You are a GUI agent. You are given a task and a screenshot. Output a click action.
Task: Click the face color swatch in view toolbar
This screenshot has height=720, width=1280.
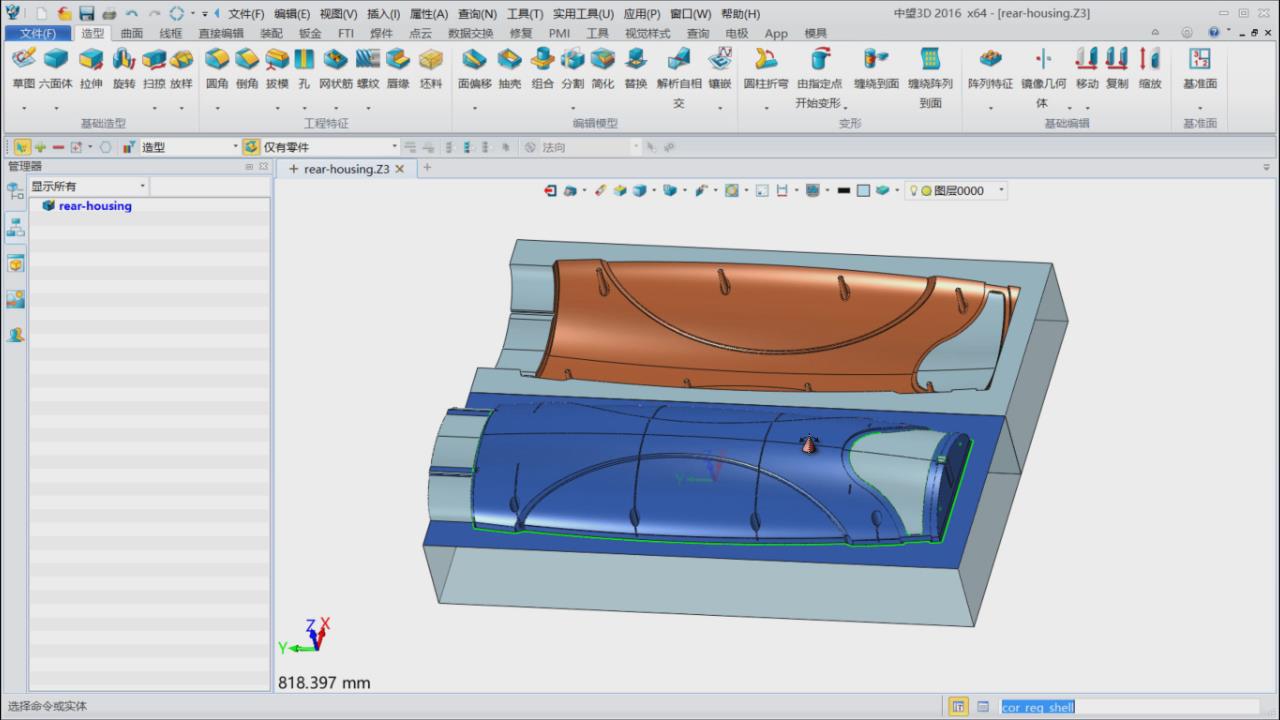click(x=863, y=190)
